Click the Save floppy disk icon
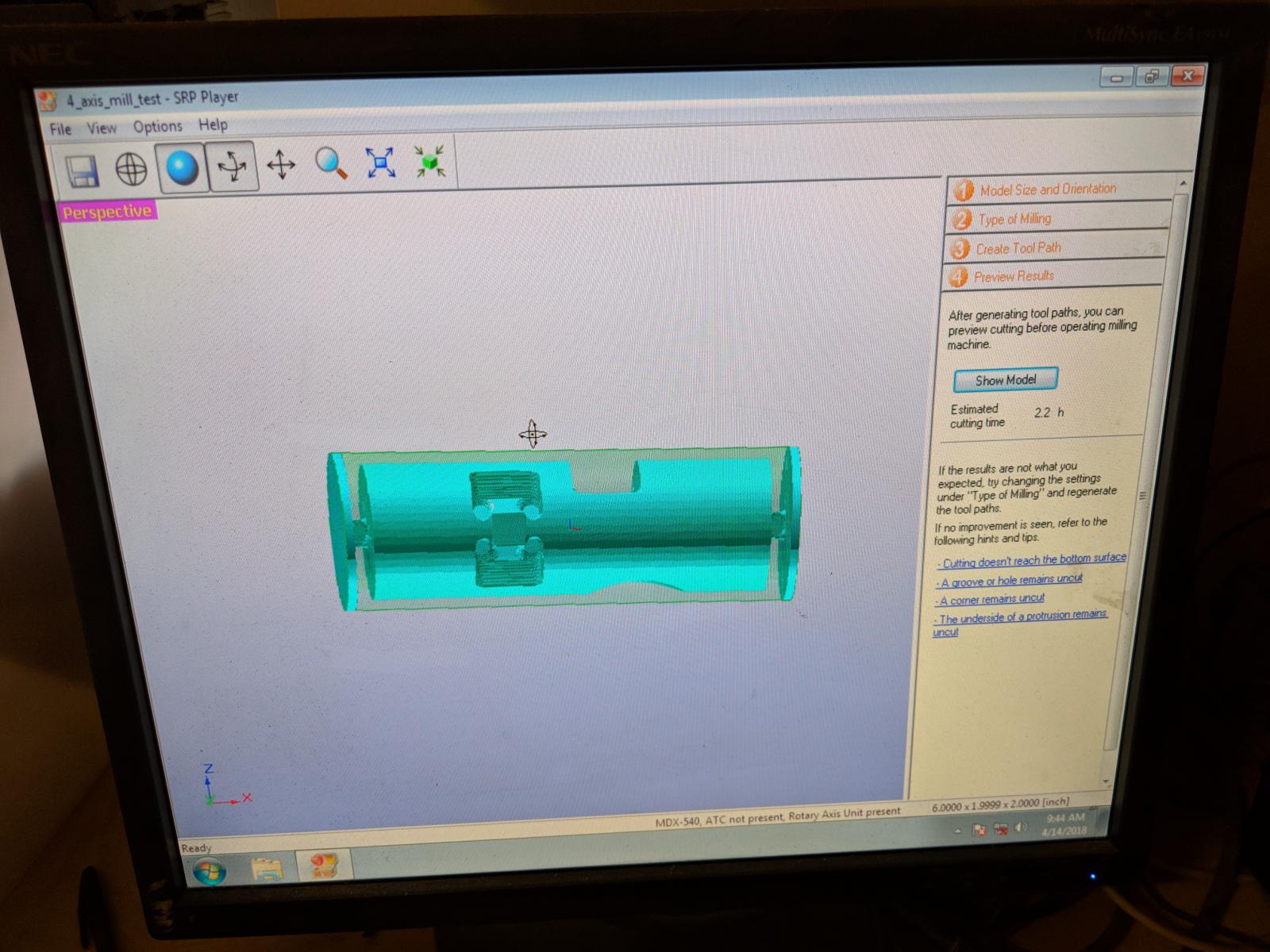The height and width of the screenshot is (952, 1270). pyautogui.click(x=81, y=171)
